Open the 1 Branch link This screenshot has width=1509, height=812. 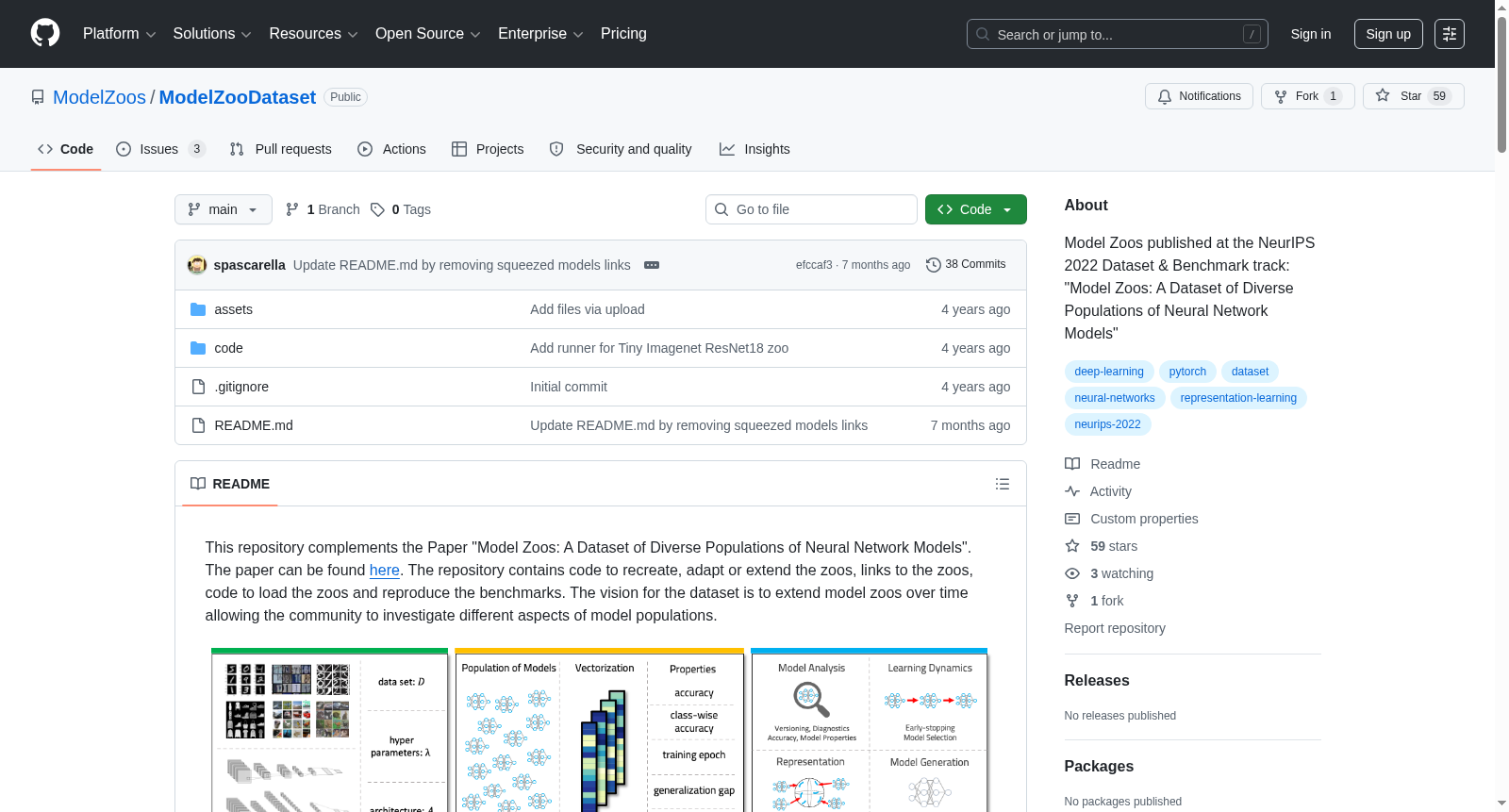click(323, 209)
